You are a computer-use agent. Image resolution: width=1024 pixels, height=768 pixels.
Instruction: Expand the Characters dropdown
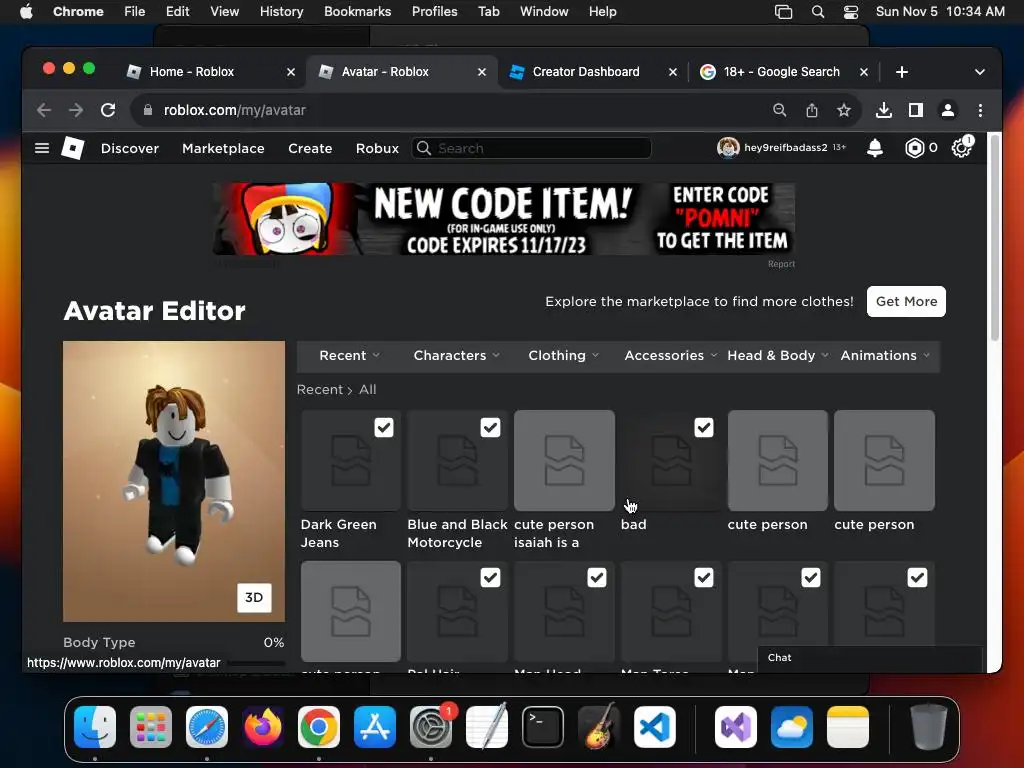point(456,355)
